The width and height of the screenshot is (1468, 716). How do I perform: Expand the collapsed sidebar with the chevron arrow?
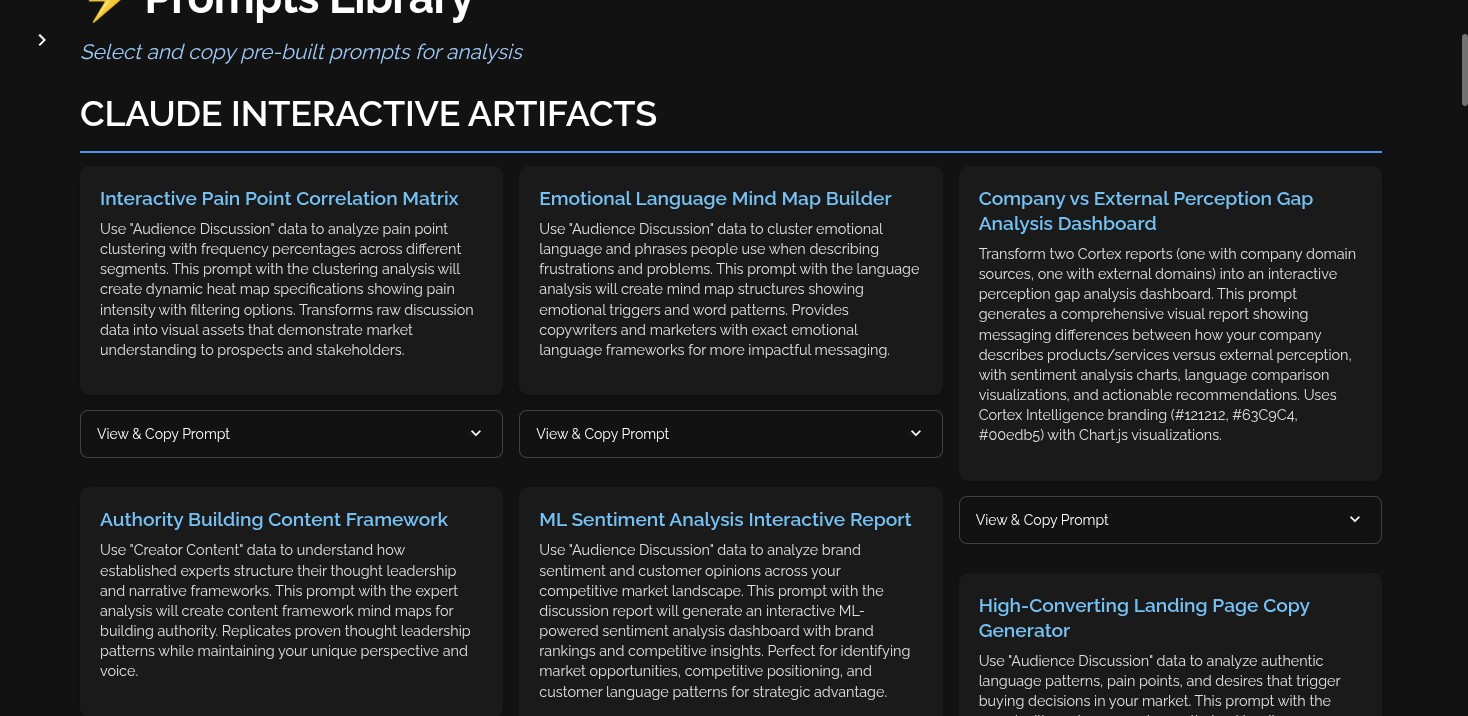click(x=42, y=40)
